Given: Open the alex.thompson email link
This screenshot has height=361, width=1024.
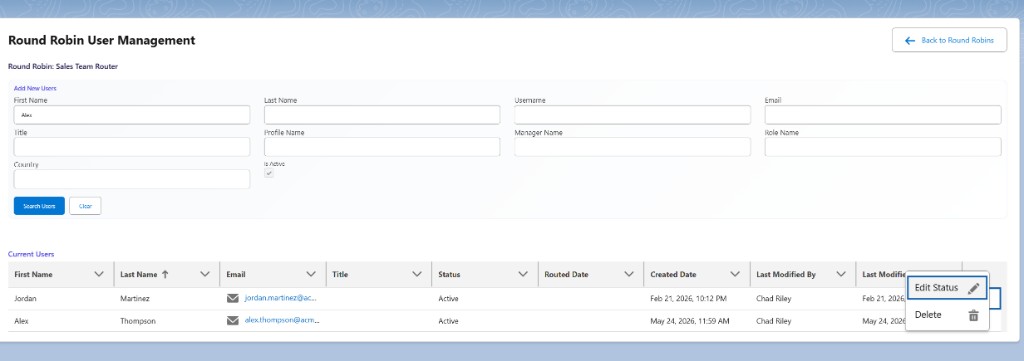Looking at the screenshot, I should pos(282,320).
